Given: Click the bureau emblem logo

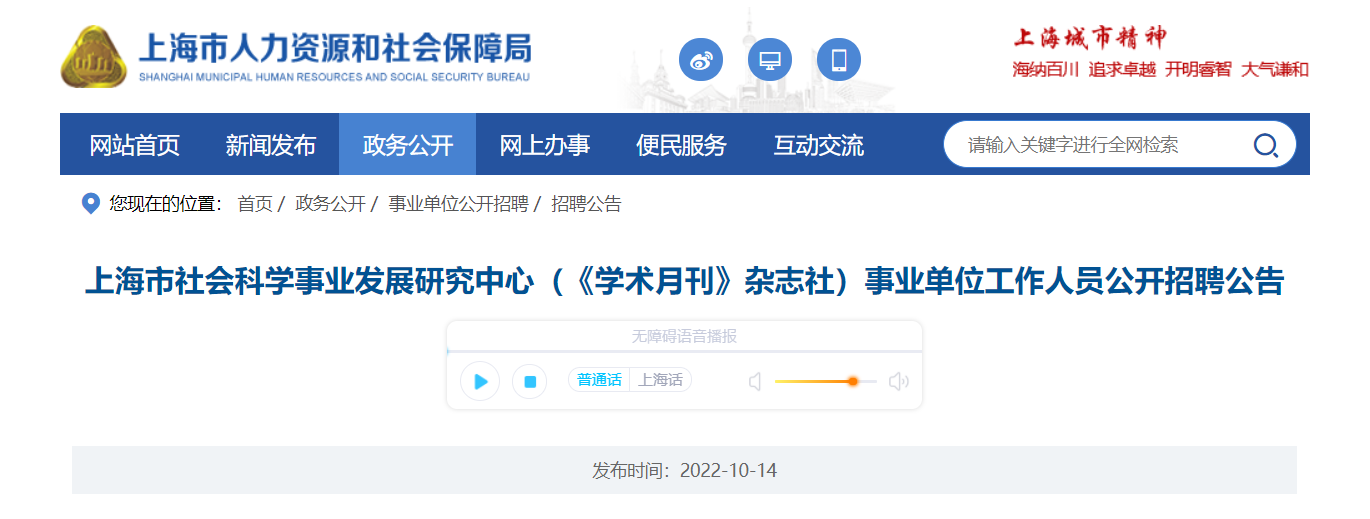Looking at the screenshot, I should pyautogui.click(x=94, y=57).
